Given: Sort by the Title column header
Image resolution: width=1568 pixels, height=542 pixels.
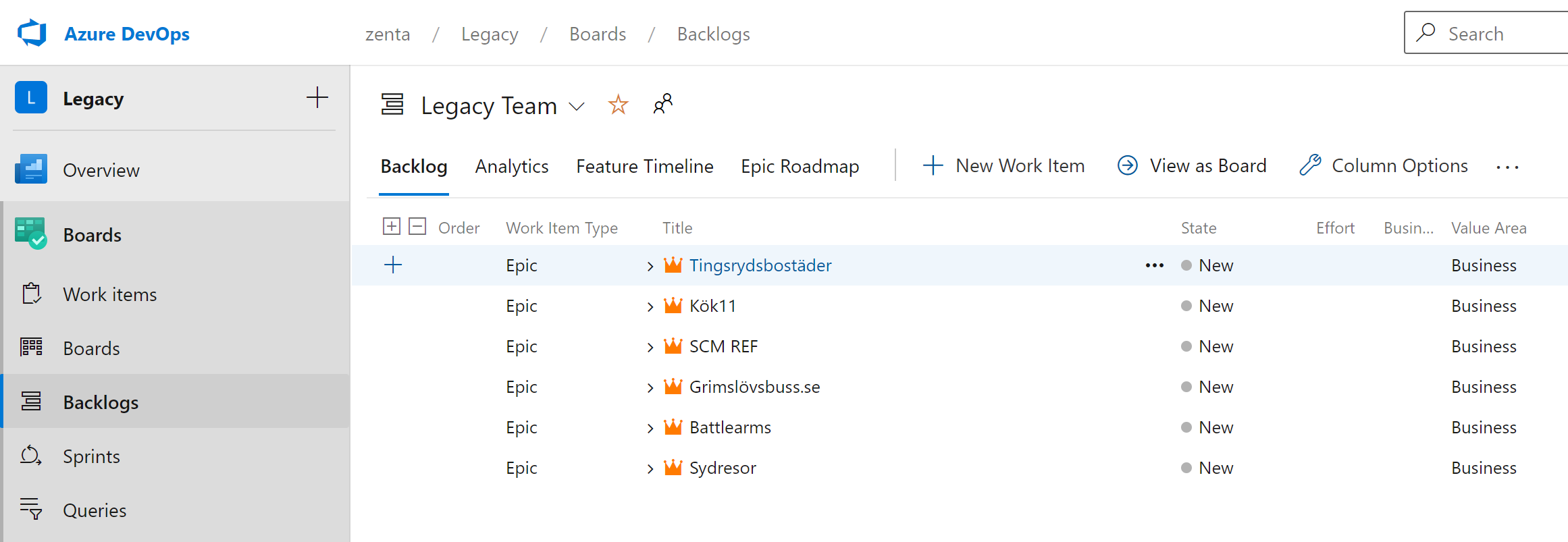Looking at the screenshot, I should coord(677,228).
